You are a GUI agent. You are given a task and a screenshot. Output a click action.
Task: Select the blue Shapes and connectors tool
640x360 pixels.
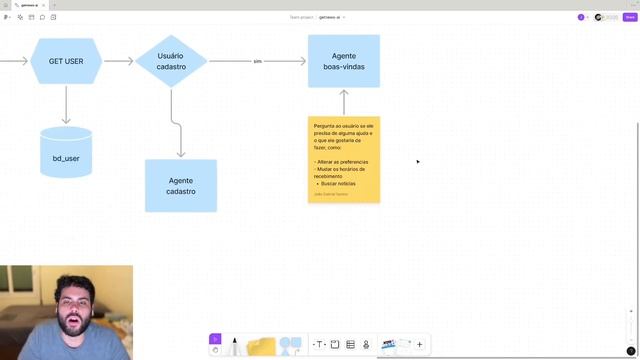click(290, 346)
